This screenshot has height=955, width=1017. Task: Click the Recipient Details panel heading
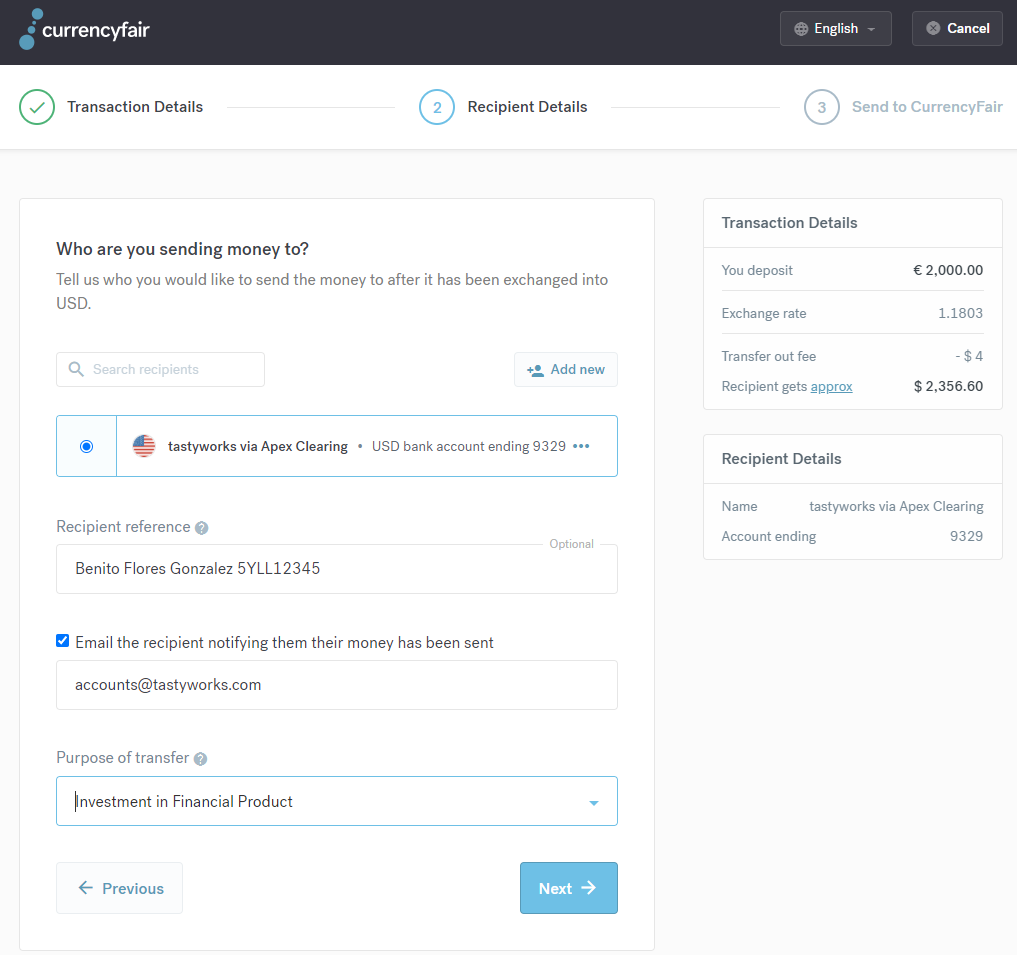point(782,459)
